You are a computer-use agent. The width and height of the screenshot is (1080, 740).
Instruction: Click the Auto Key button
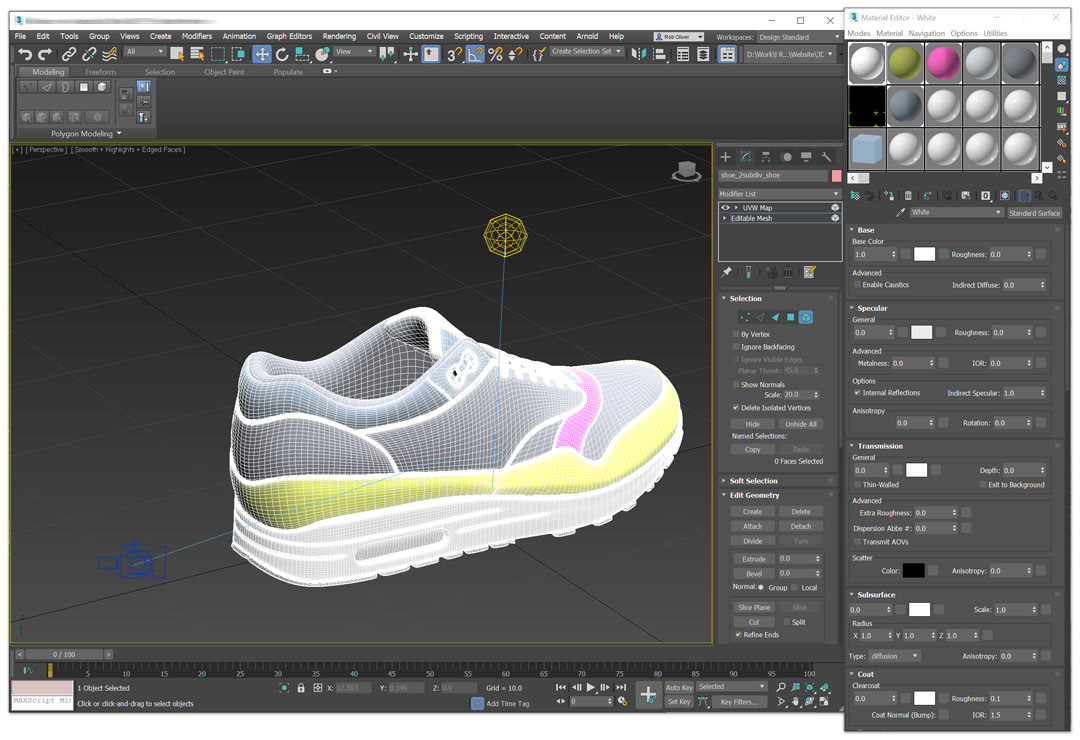tap(679, 688)
